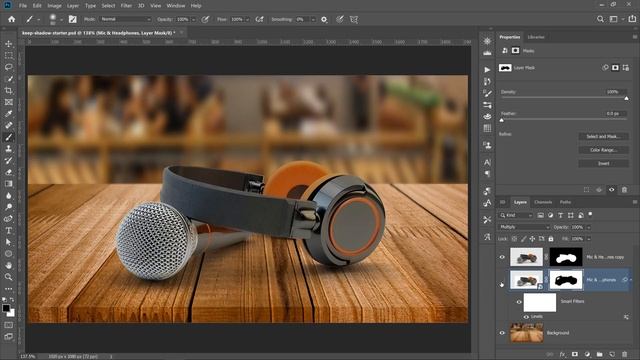This screenshot has height=360, width=640.
Task: Create a new group folder icon
Action: coord(599,354)
